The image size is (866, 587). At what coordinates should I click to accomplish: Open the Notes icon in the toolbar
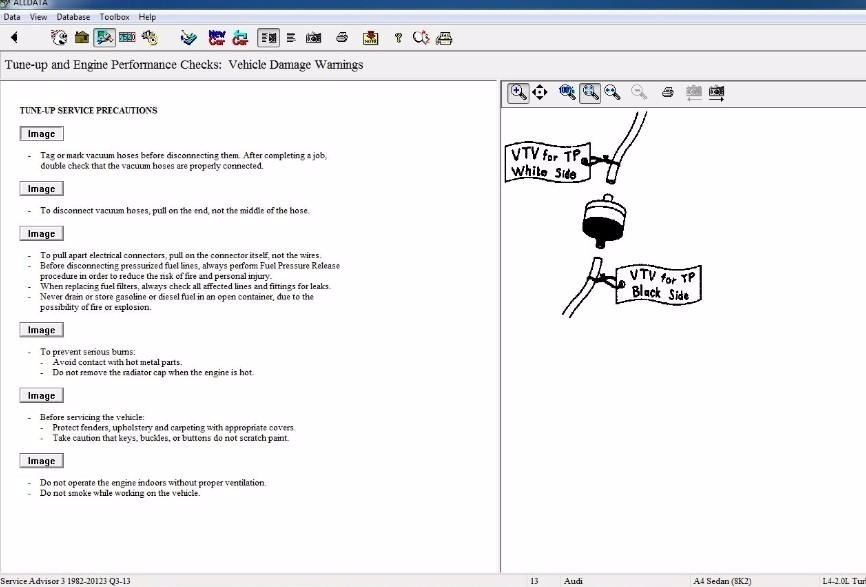pos(371,38)
